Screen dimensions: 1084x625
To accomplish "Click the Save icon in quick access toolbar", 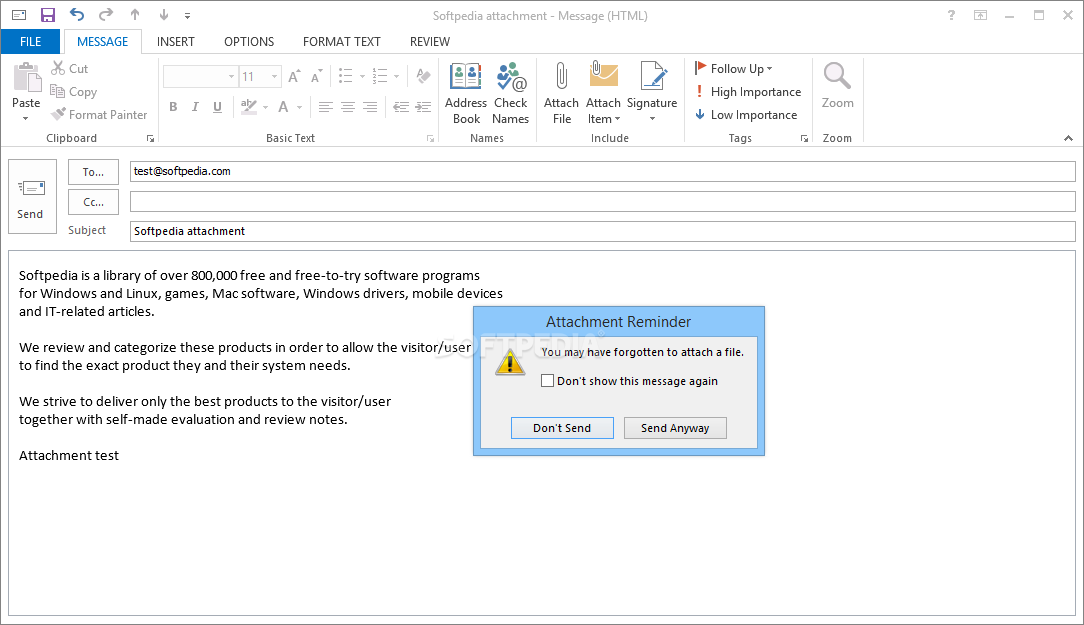I will (48, 15).
